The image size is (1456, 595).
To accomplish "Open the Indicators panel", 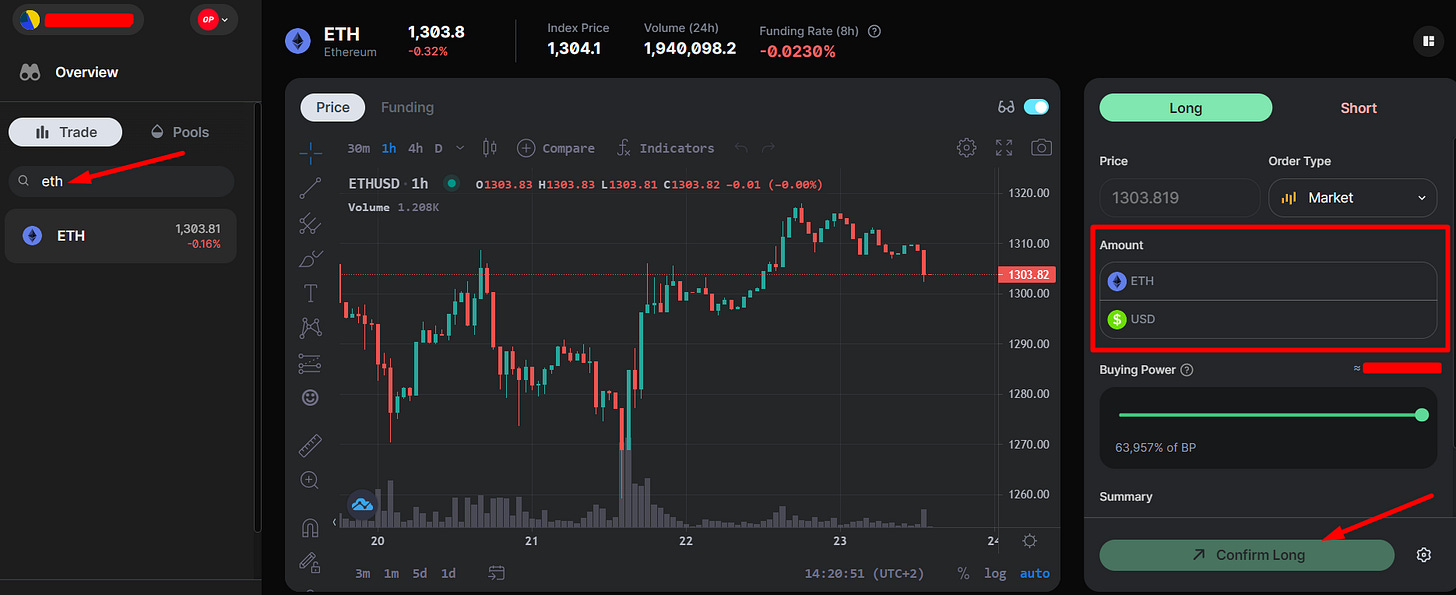I will point(665,147).
